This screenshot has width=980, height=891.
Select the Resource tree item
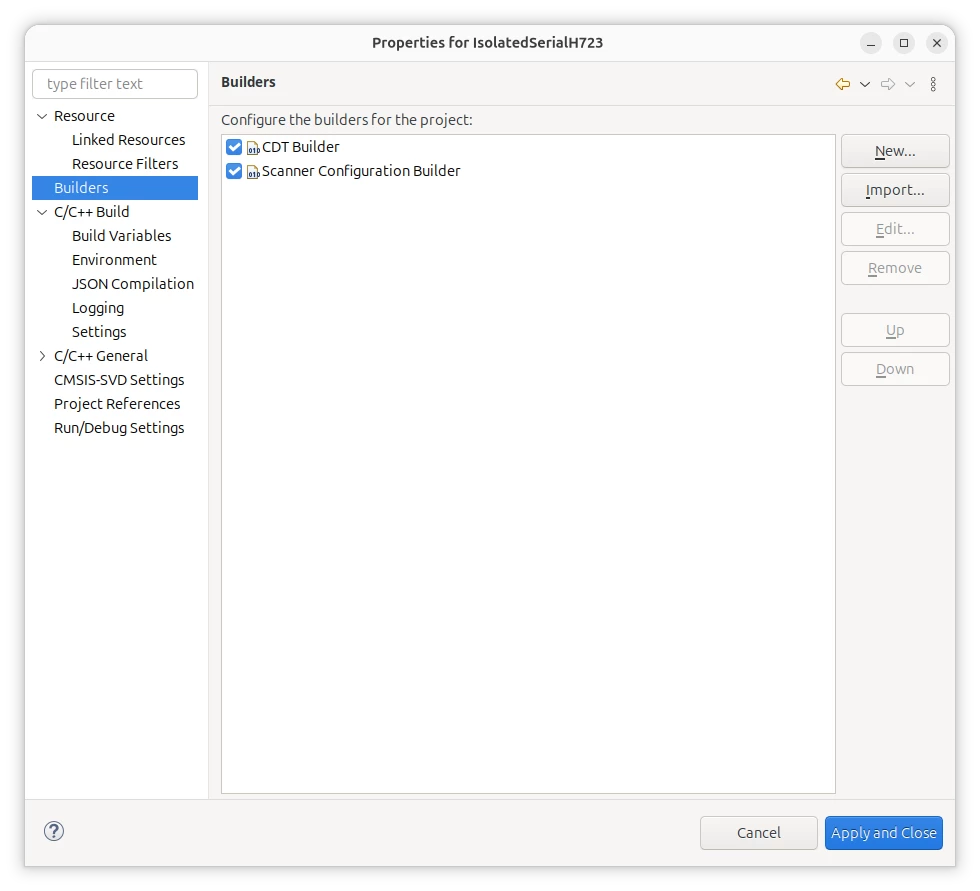click(84, 116)
